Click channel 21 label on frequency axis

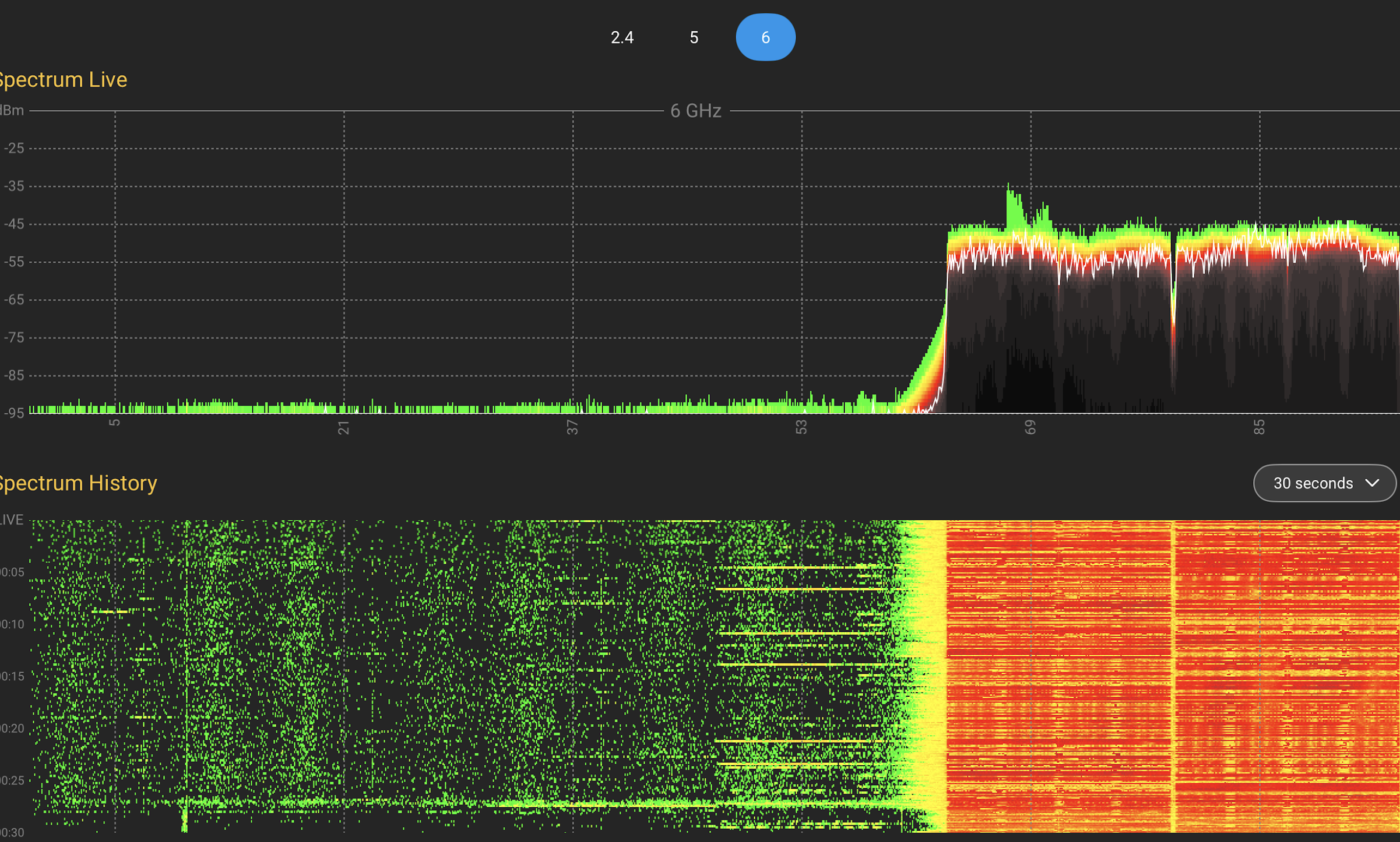click(x=343, y=427)
